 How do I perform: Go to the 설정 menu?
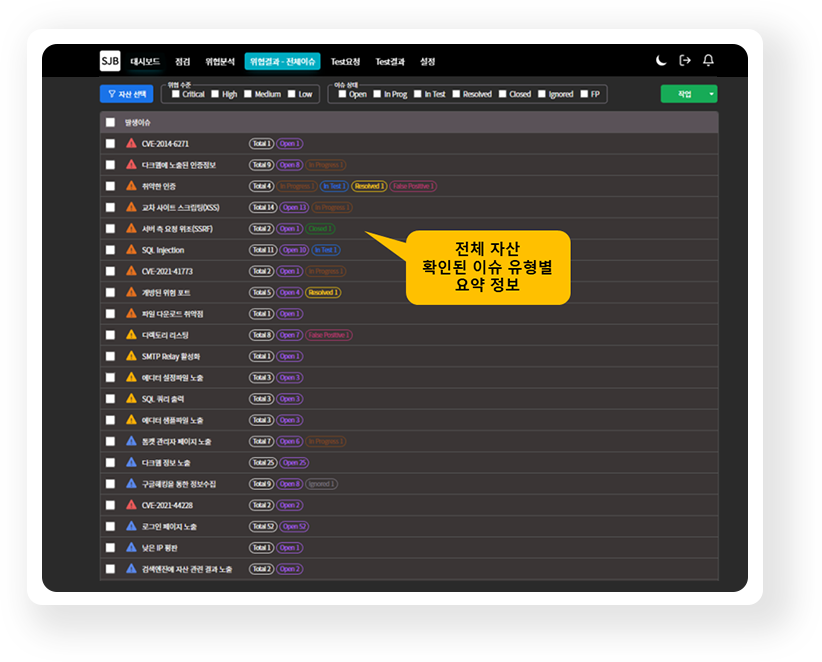pyautogui.click(x=428, y=61)
